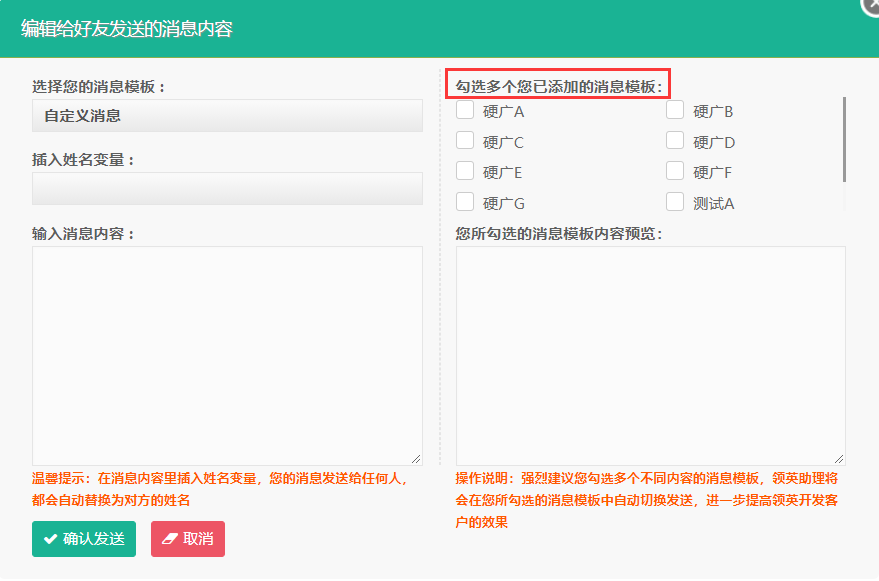Check the 硬广F template

(x=674, y=171)
